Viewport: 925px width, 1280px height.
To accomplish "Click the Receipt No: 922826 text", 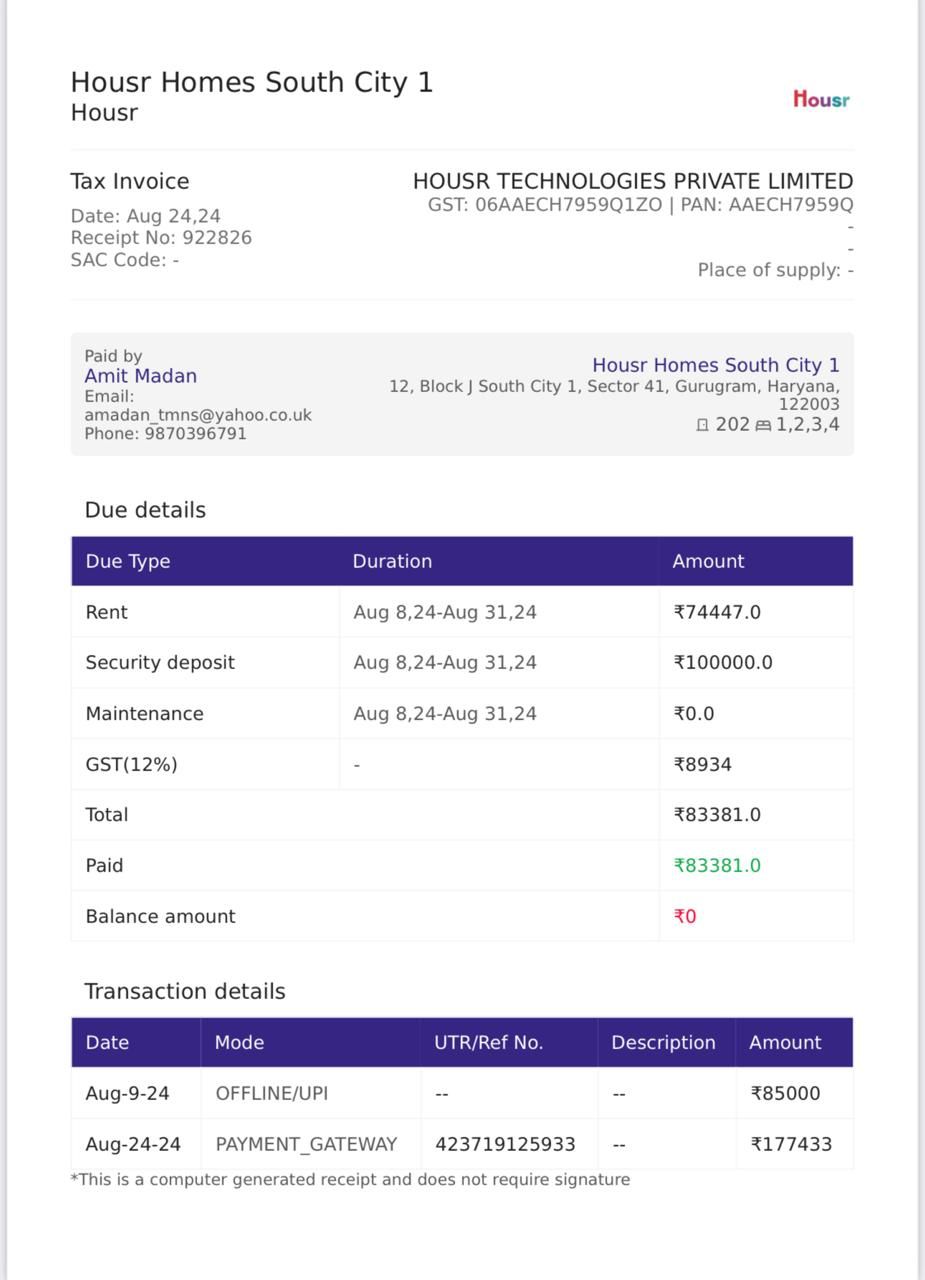I will point(161,238).
